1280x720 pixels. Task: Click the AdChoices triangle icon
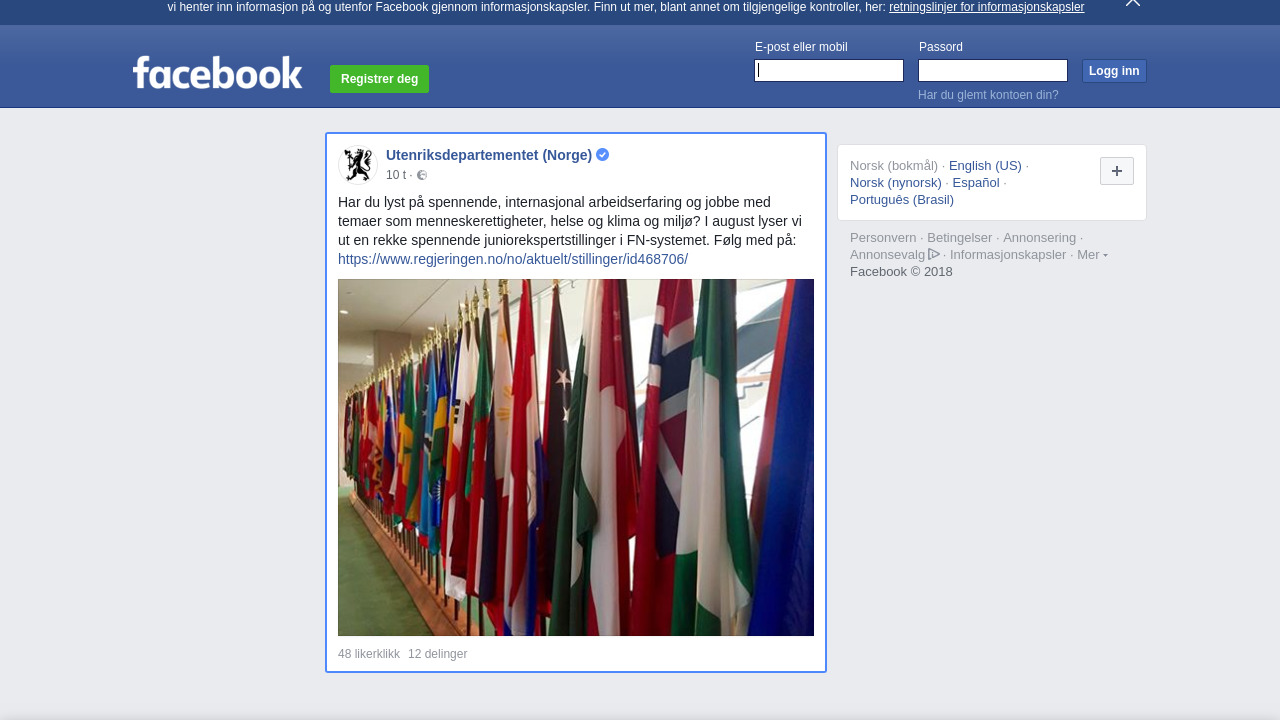pyautogui.click(x=934, y=254)
